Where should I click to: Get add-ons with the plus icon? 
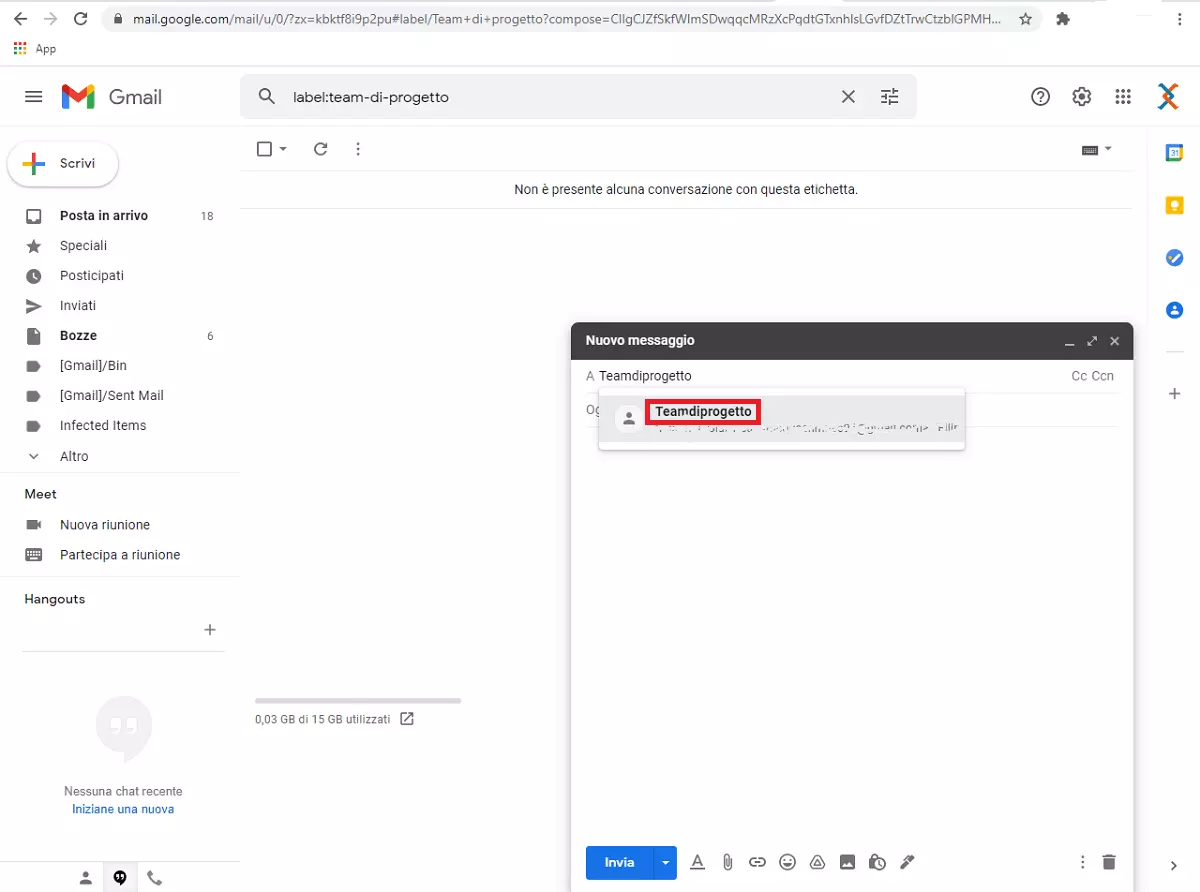(x=1175, y=394)
